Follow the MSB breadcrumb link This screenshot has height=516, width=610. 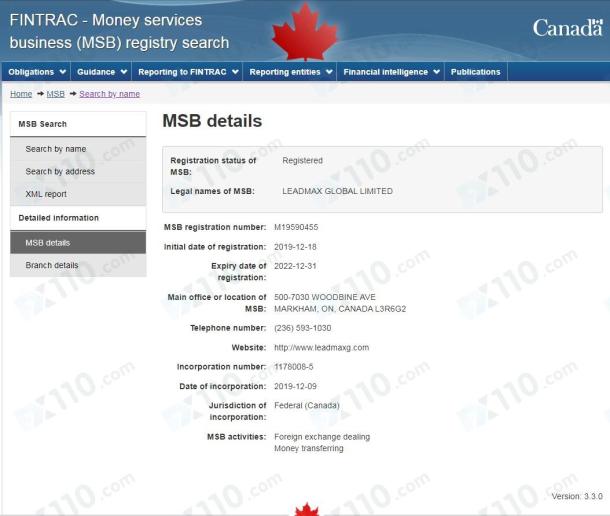pos(56,94)
